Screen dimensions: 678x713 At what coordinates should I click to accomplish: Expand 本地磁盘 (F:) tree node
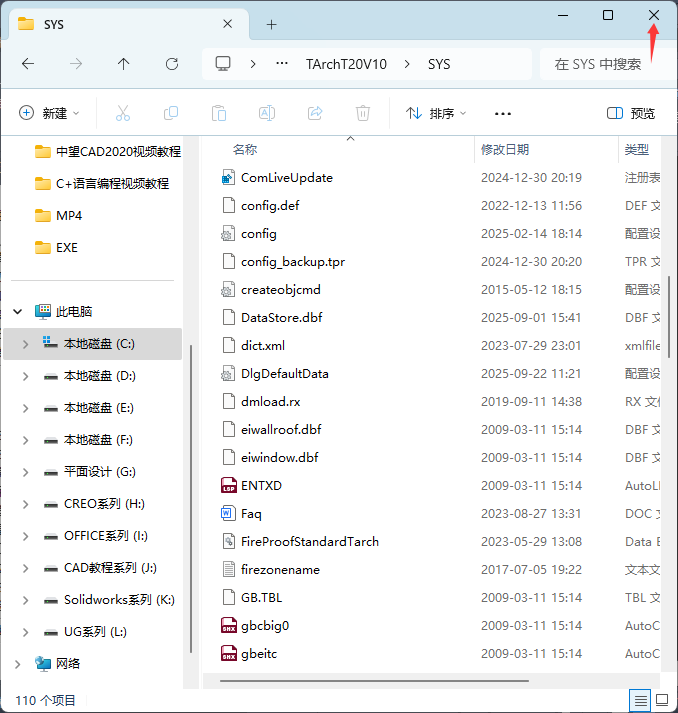(25, 440)
